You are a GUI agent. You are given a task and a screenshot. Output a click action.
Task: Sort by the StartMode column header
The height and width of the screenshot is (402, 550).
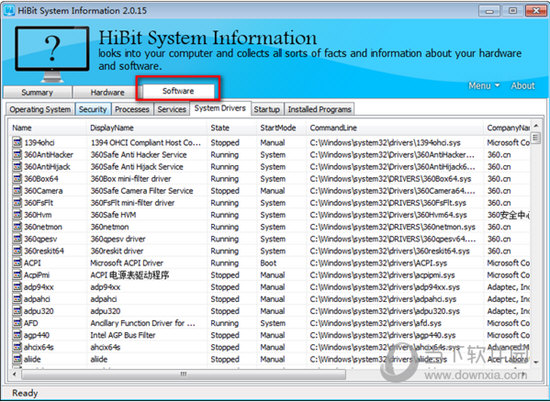click(282, 128)
